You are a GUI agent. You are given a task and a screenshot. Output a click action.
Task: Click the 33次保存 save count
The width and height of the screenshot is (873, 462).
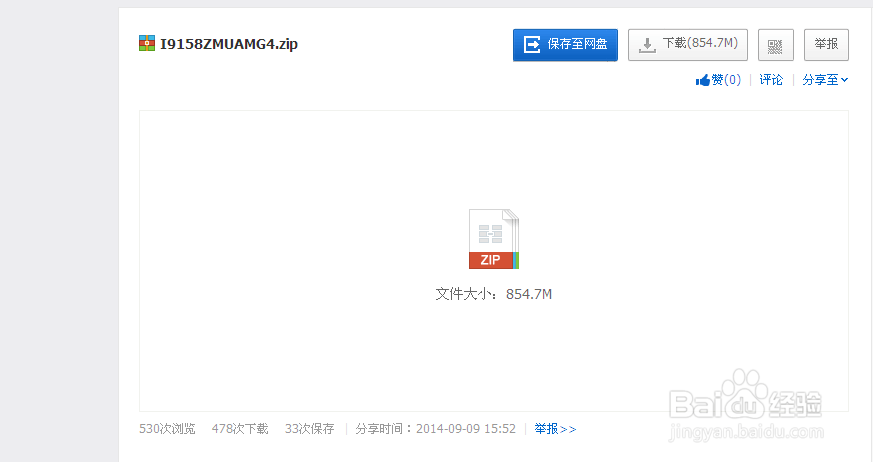[310, 429]
